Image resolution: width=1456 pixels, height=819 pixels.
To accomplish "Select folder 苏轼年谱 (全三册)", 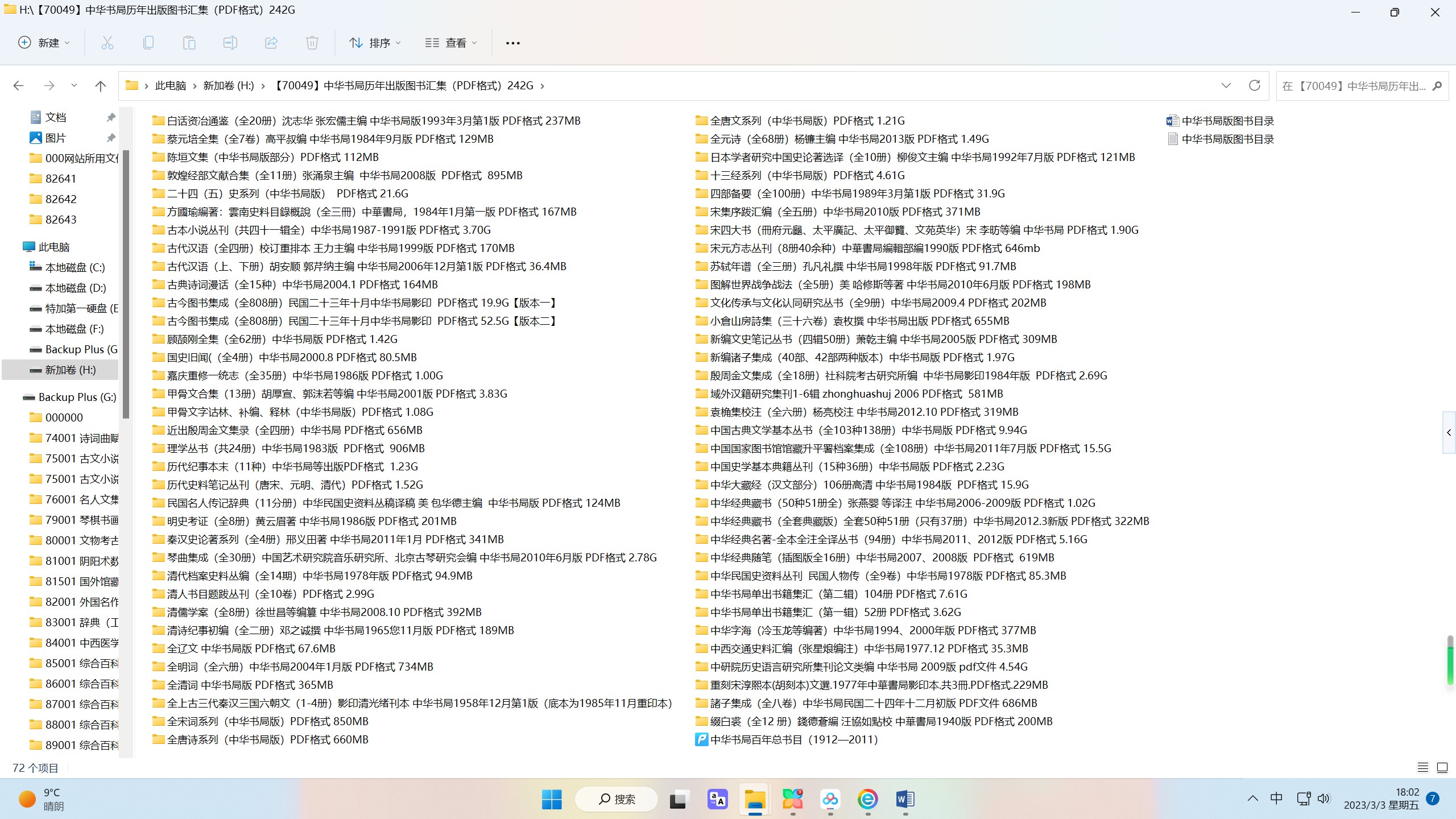I will [855, 266].
